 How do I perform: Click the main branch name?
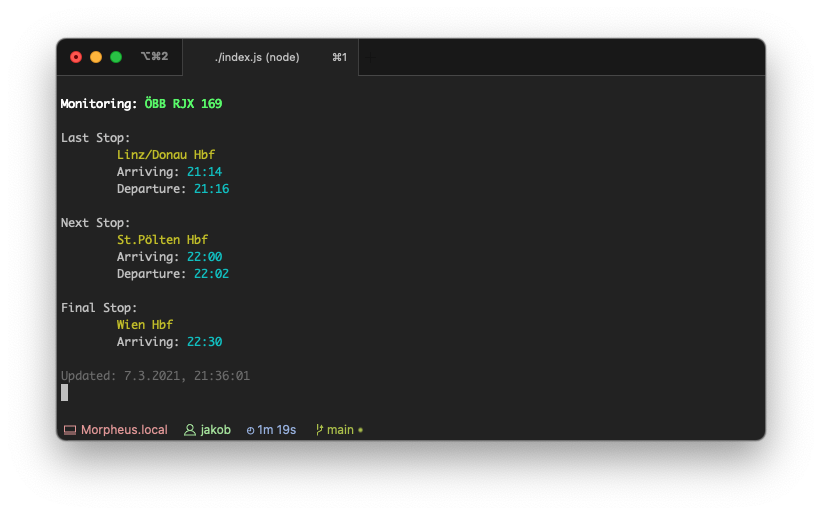tap(340, 430)
